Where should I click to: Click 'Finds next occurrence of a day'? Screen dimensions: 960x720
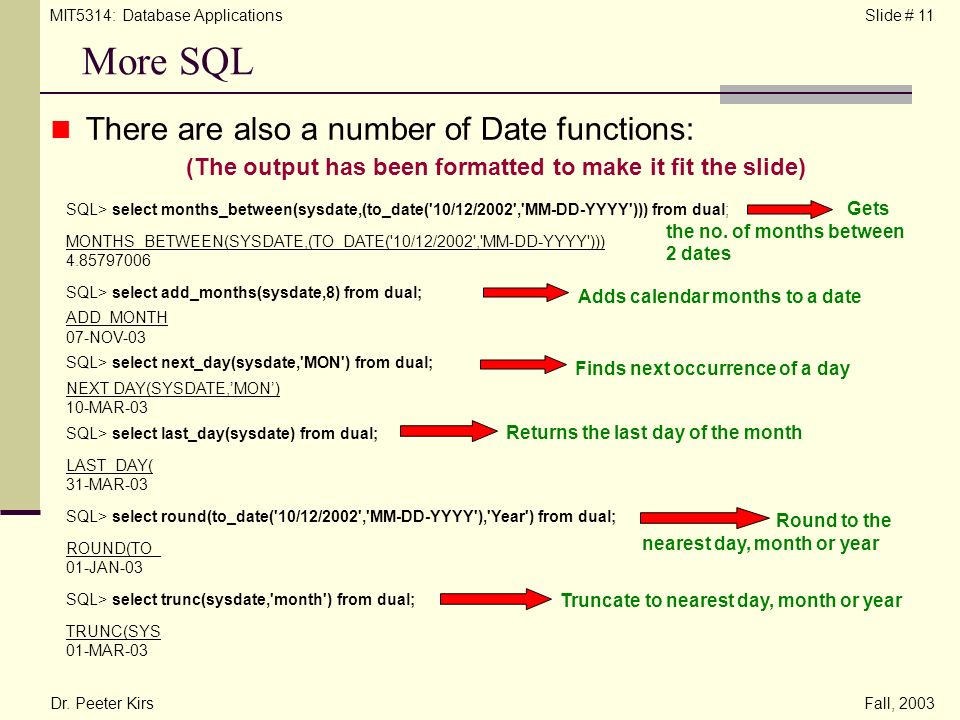[713, 369]
